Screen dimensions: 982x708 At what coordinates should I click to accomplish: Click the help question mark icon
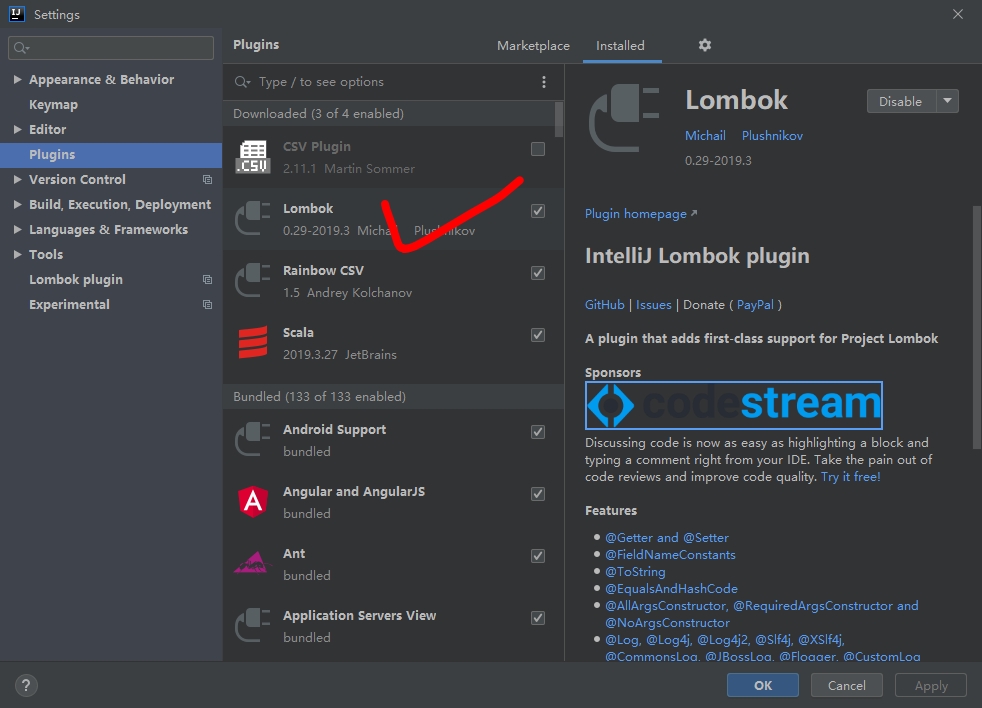(25, 685)
